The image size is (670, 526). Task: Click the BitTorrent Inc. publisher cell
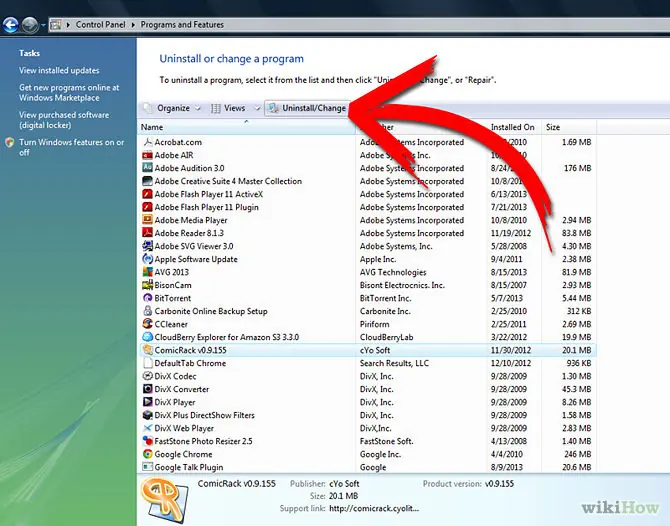point(385,298)
